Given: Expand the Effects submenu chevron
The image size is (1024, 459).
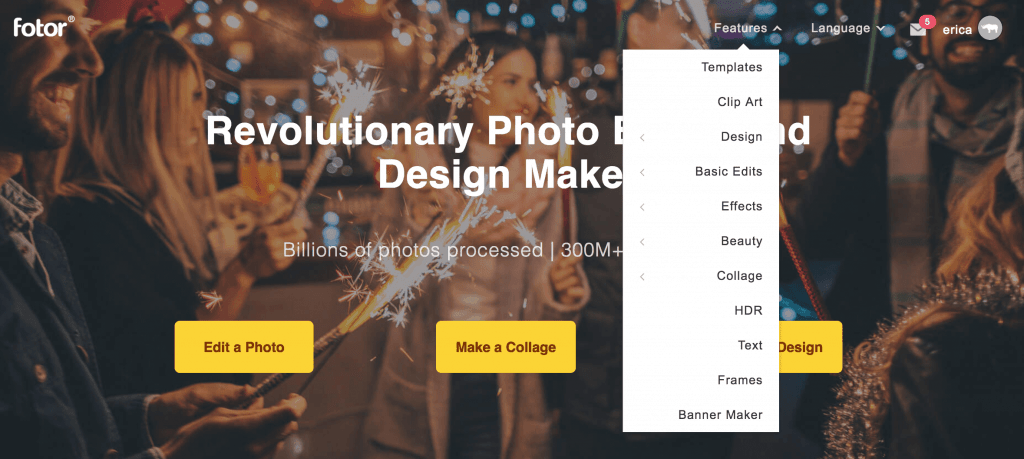Looking at the screenshot, I should [643, 206].
